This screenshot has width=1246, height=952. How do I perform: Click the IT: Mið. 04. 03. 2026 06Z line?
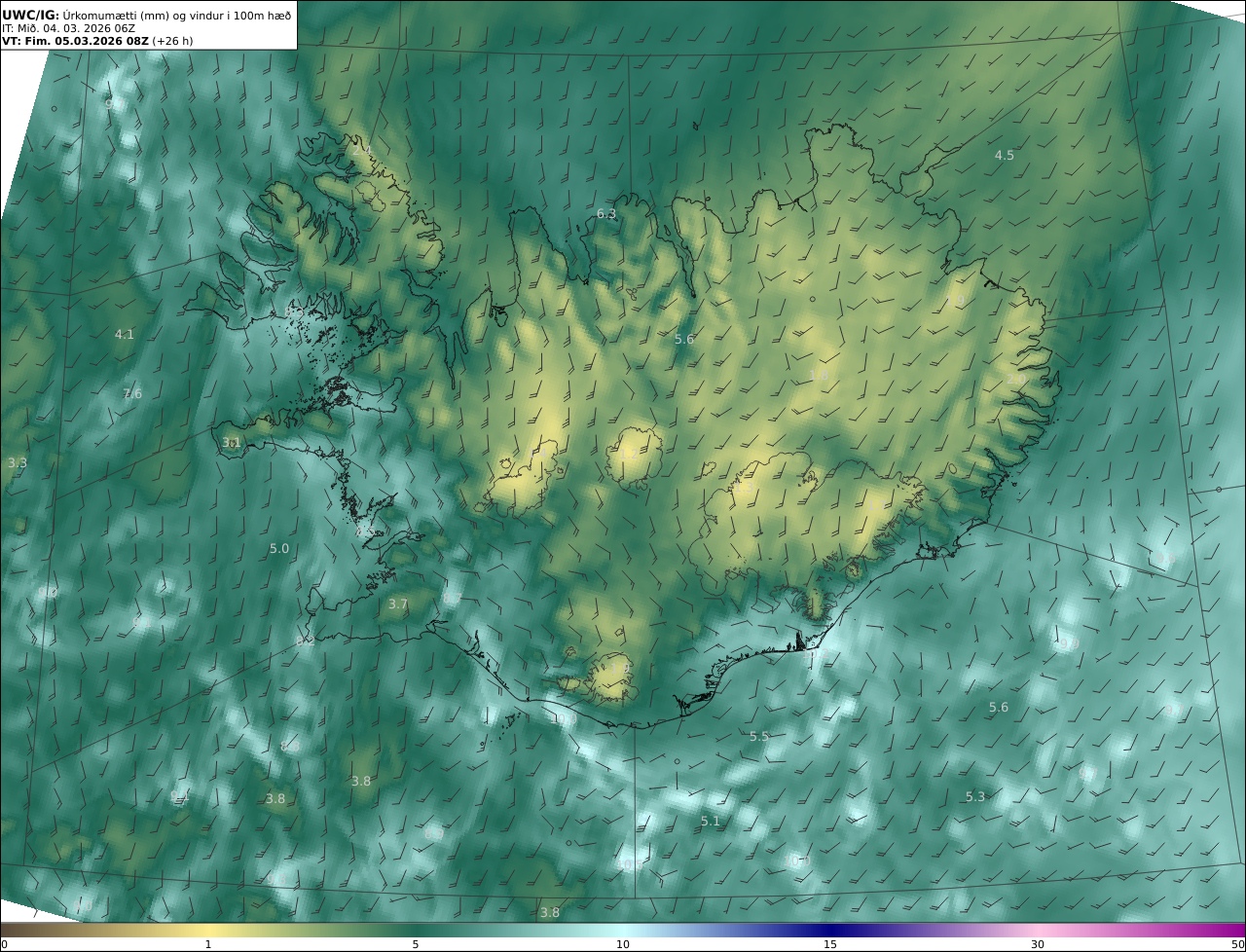click(68, 28)
